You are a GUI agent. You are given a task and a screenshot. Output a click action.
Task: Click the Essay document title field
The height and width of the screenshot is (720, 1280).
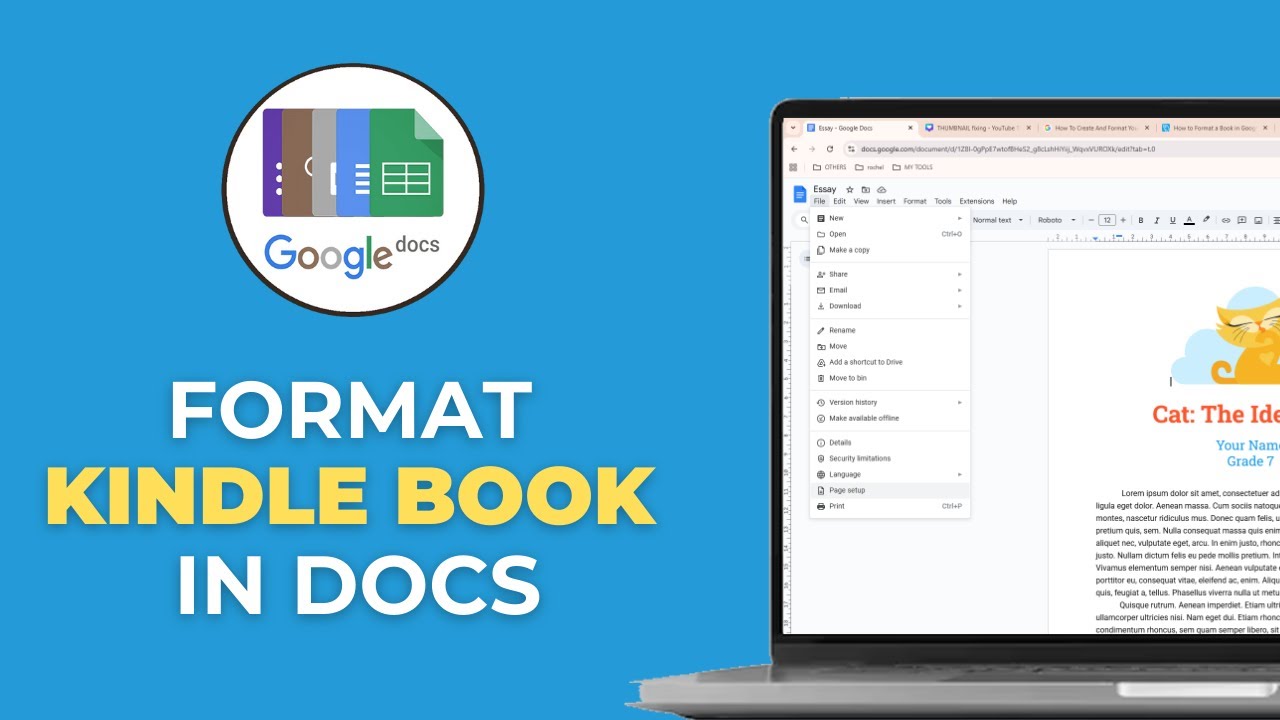coord(825,189)
